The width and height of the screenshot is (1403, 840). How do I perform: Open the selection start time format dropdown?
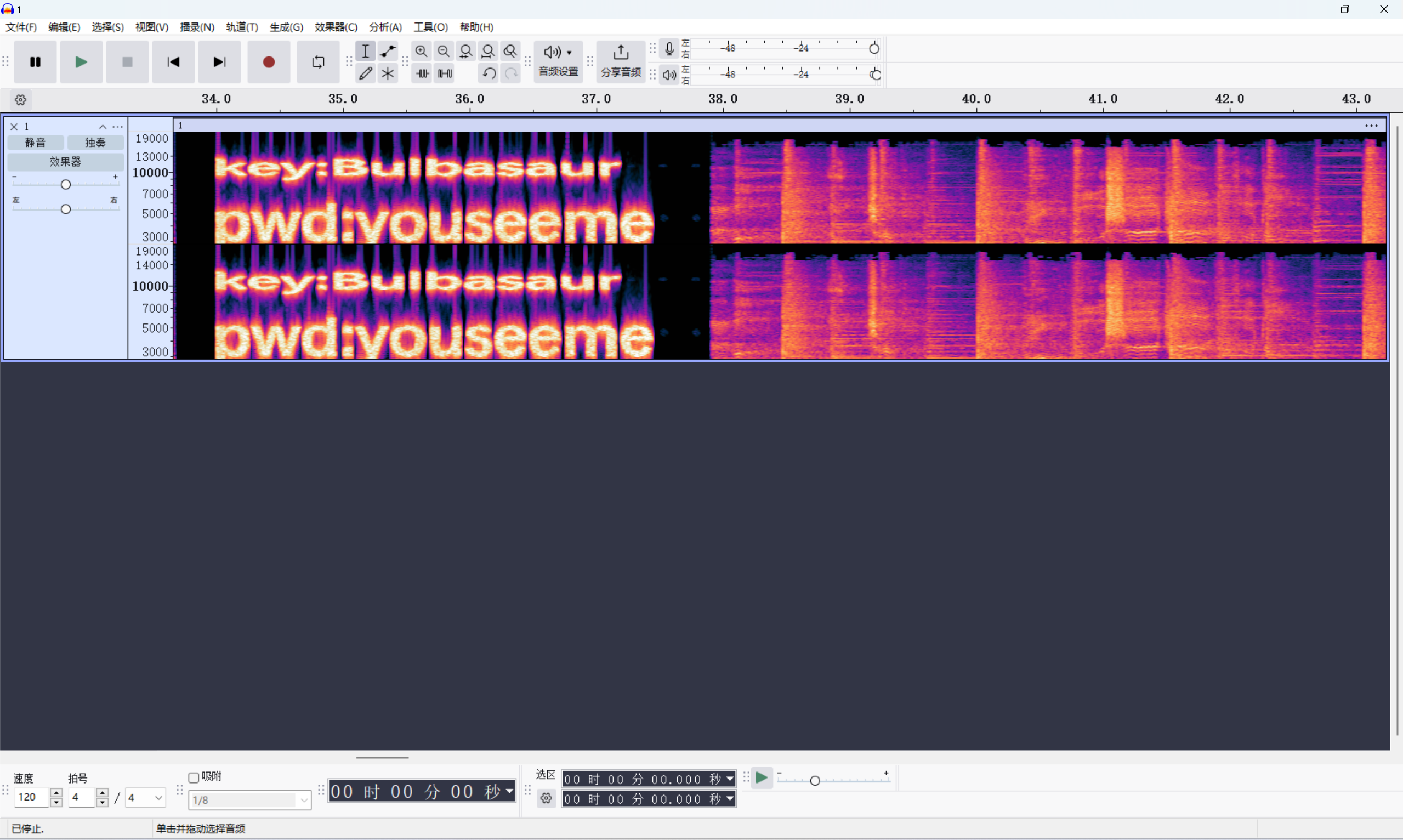[730, 779]
